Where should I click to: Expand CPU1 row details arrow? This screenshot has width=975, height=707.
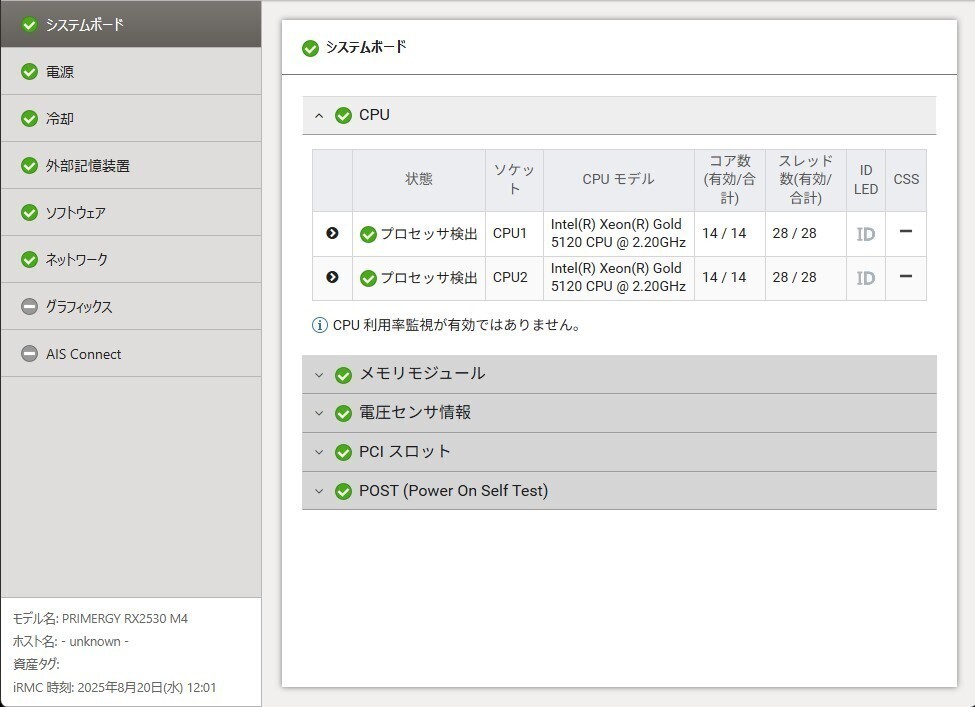pyautogui.click(x=332, y=233)
